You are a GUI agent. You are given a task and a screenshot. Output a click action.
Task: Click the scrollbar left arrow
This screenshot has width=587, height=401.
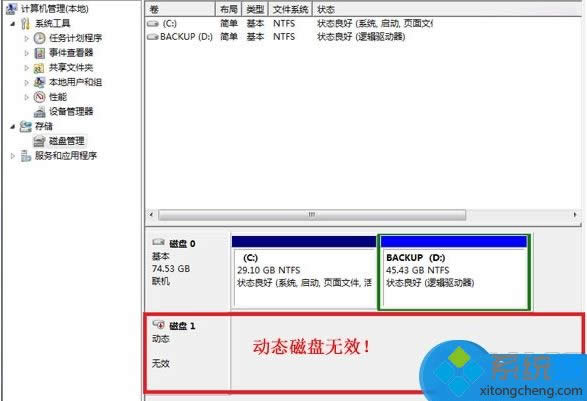pyautogui.click(x=151, y=215)
